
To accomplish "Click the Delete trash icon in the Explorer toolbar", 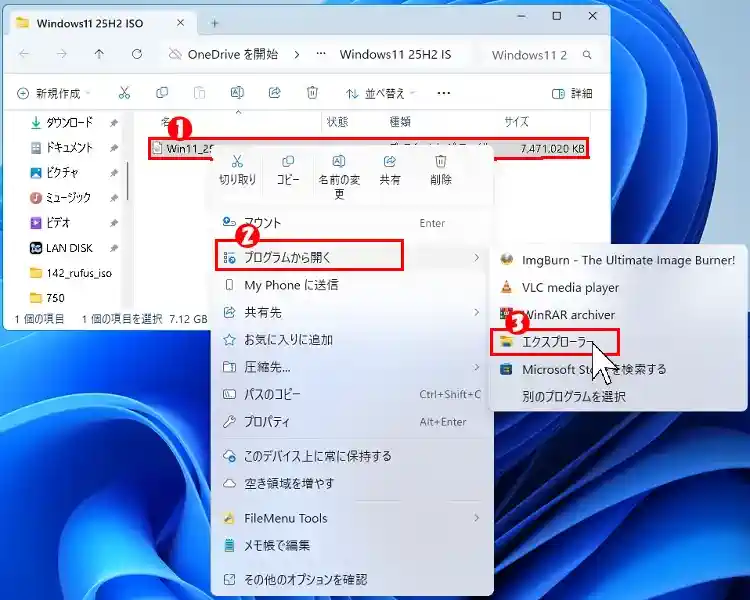I will [312, 93].
